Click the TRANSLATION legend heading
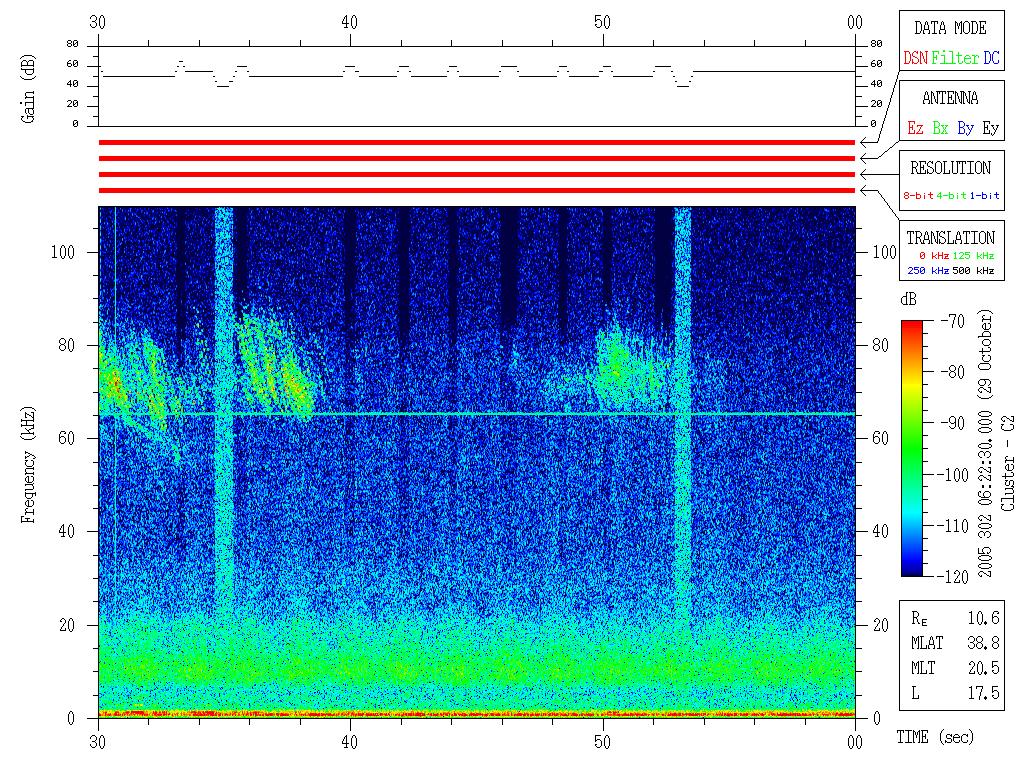 [x=951, y=238]
